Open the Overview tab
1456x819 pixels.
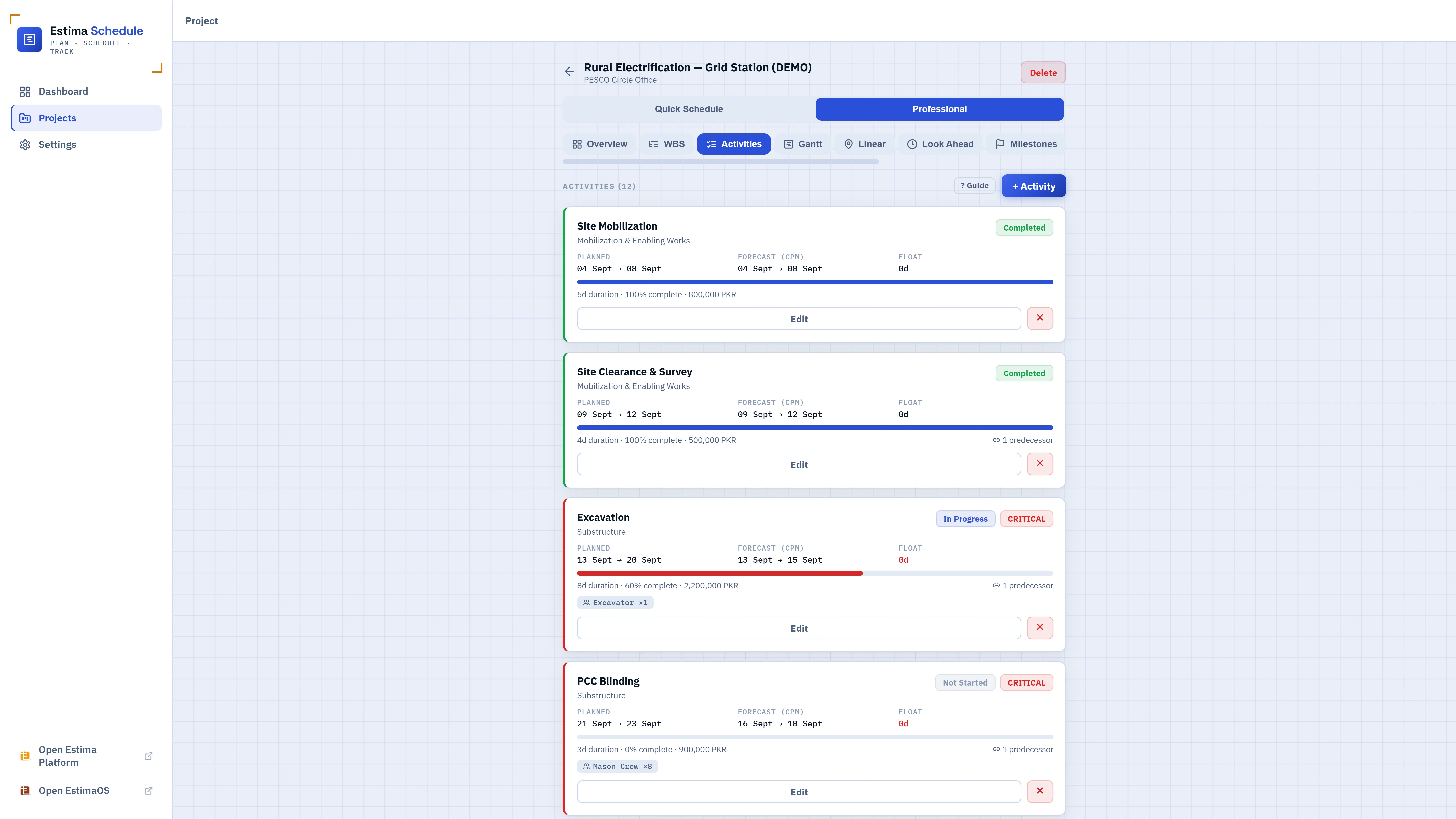(x=599, y=144)
